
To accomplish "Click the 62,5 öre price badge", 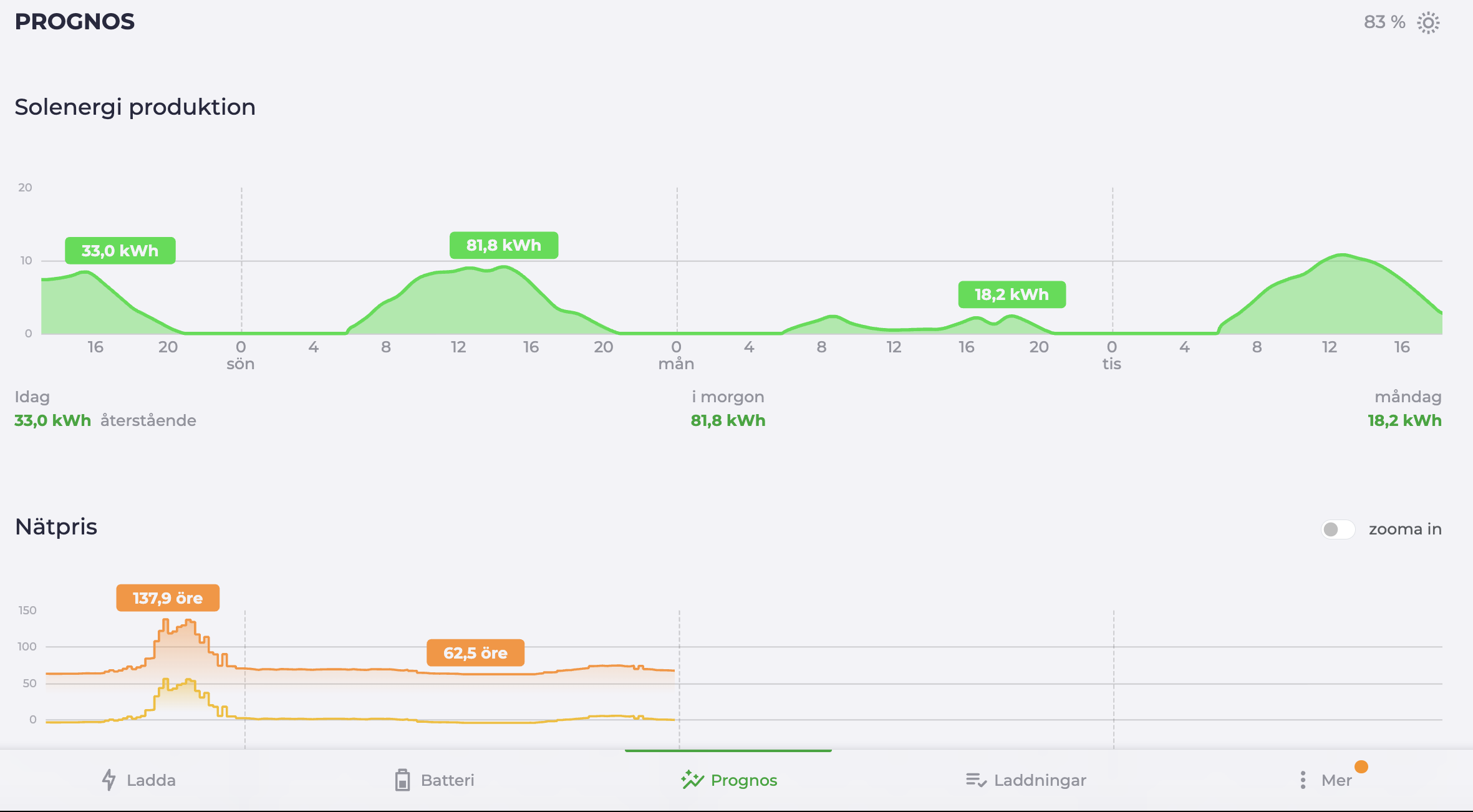I will pos(476,653).
